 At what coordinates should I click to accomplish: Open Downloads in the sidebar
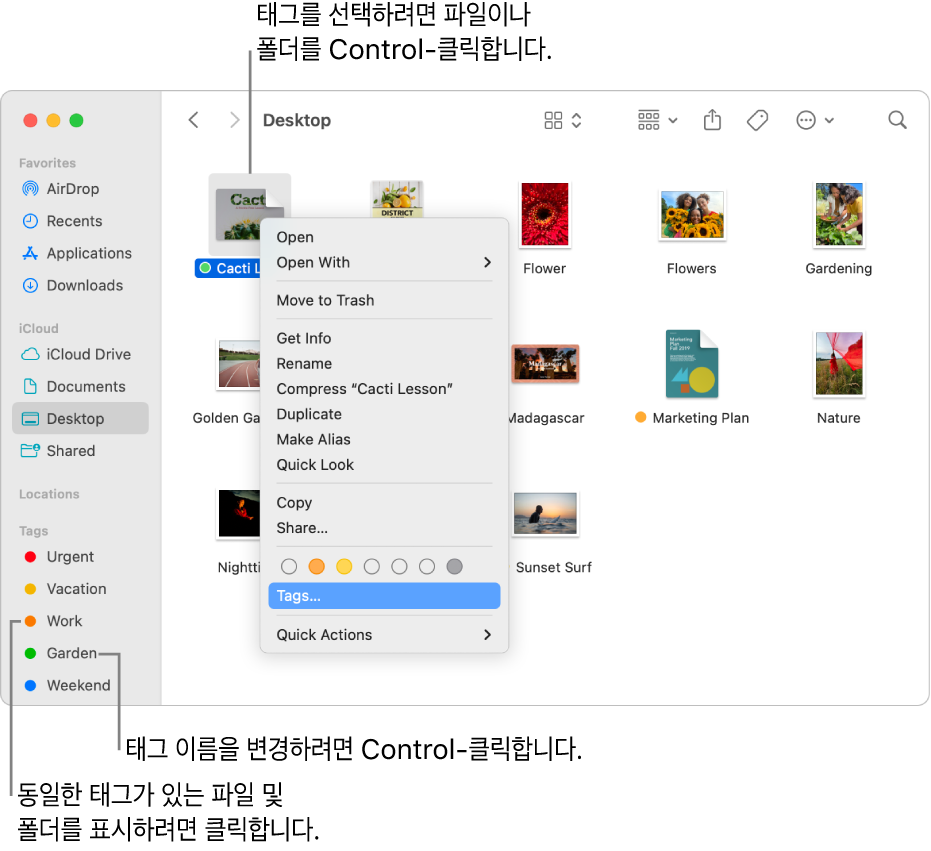click(80, 286)
